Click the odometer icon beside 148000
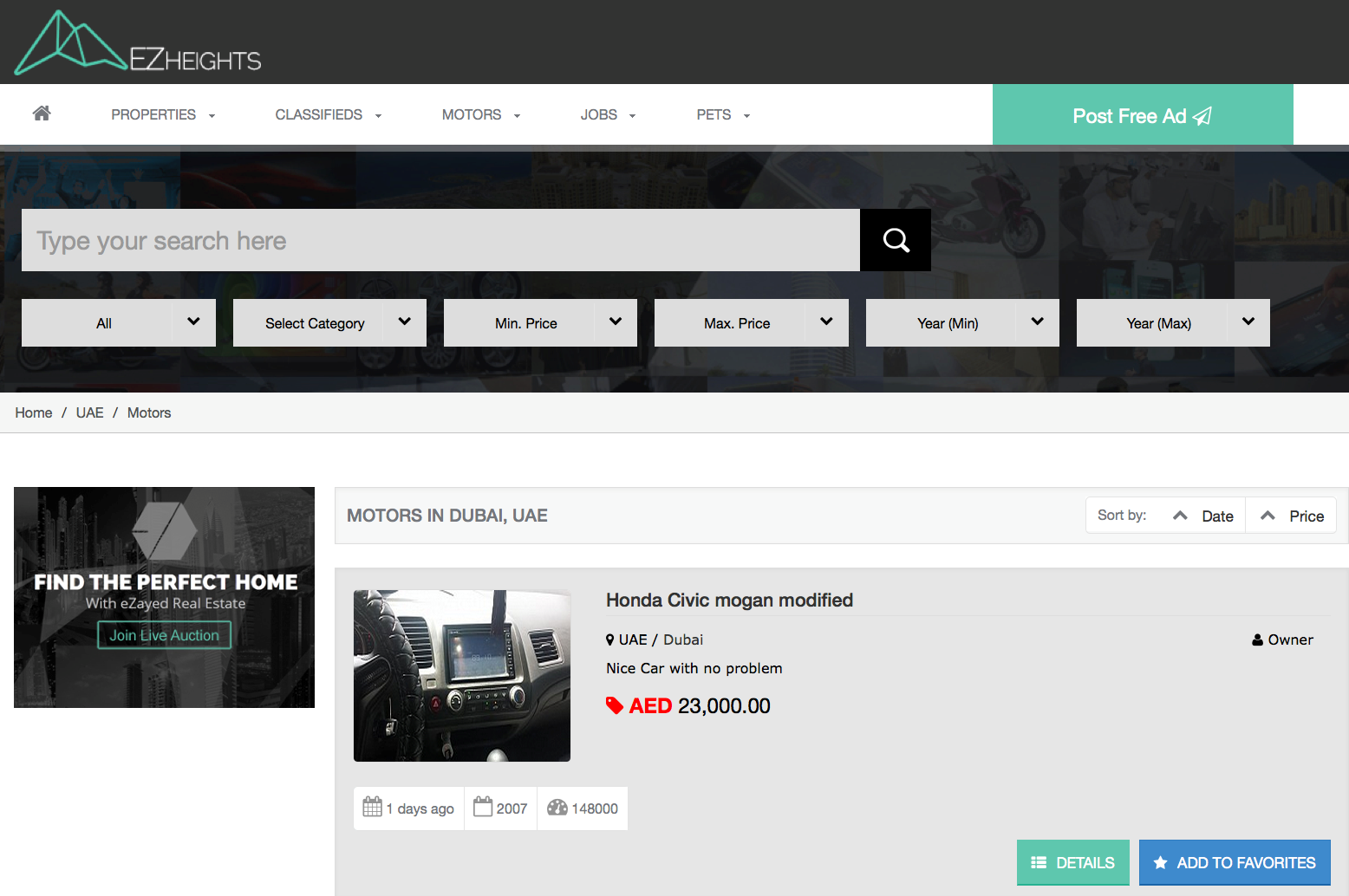The width and height of the screenshot is (1349, 896). click(x=557, y=808)
